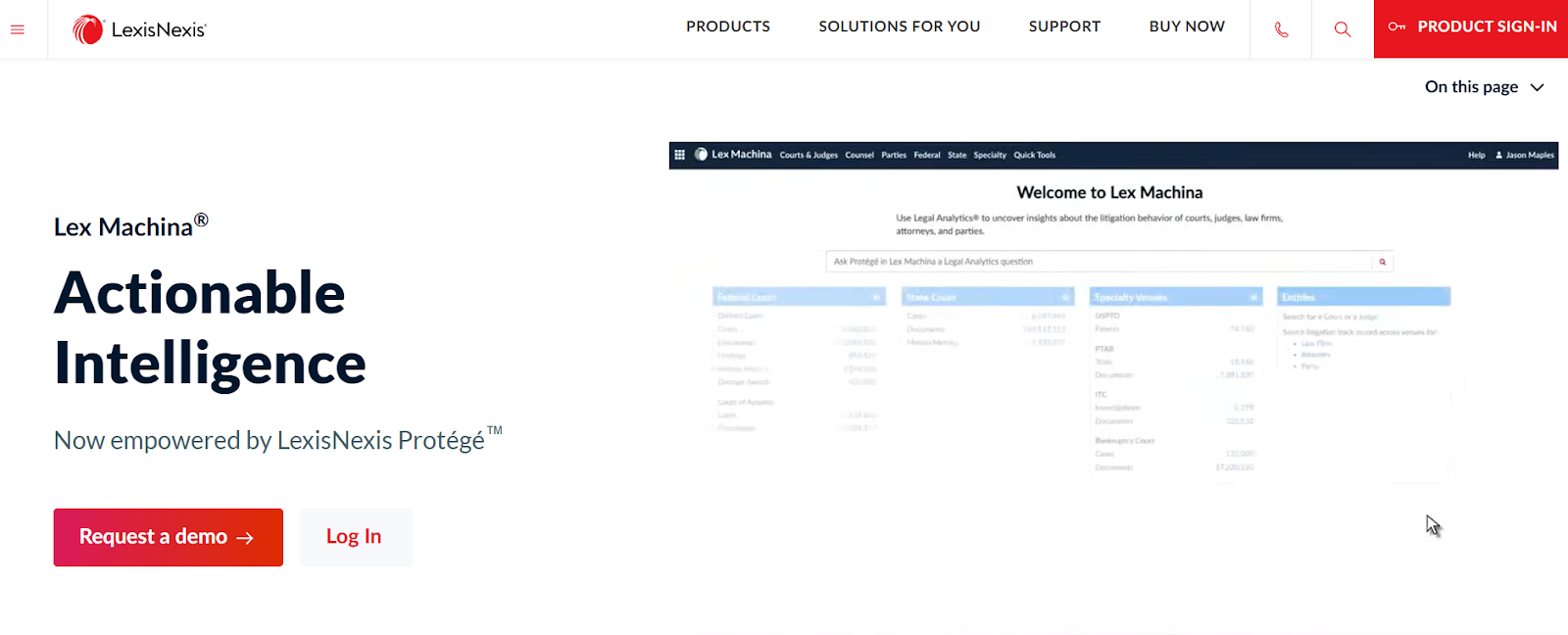
Task: Select Courts & Judges in Lex Machina bar
Action: (808, 155)
